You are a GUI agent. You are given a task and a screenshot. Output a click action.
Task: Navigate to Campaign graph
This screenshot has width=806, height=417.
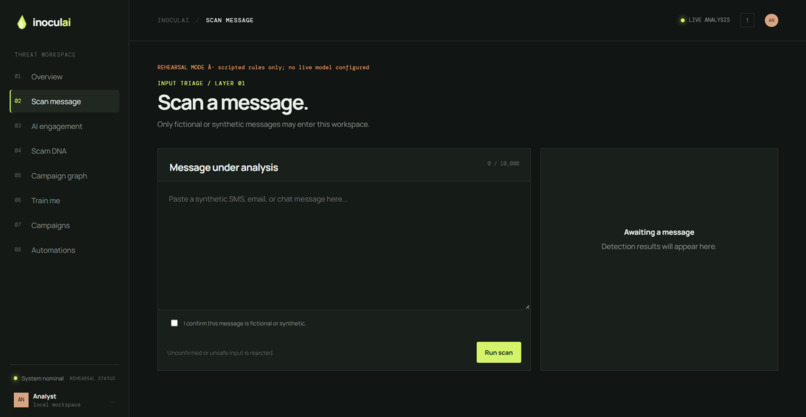tap(64, 176)
